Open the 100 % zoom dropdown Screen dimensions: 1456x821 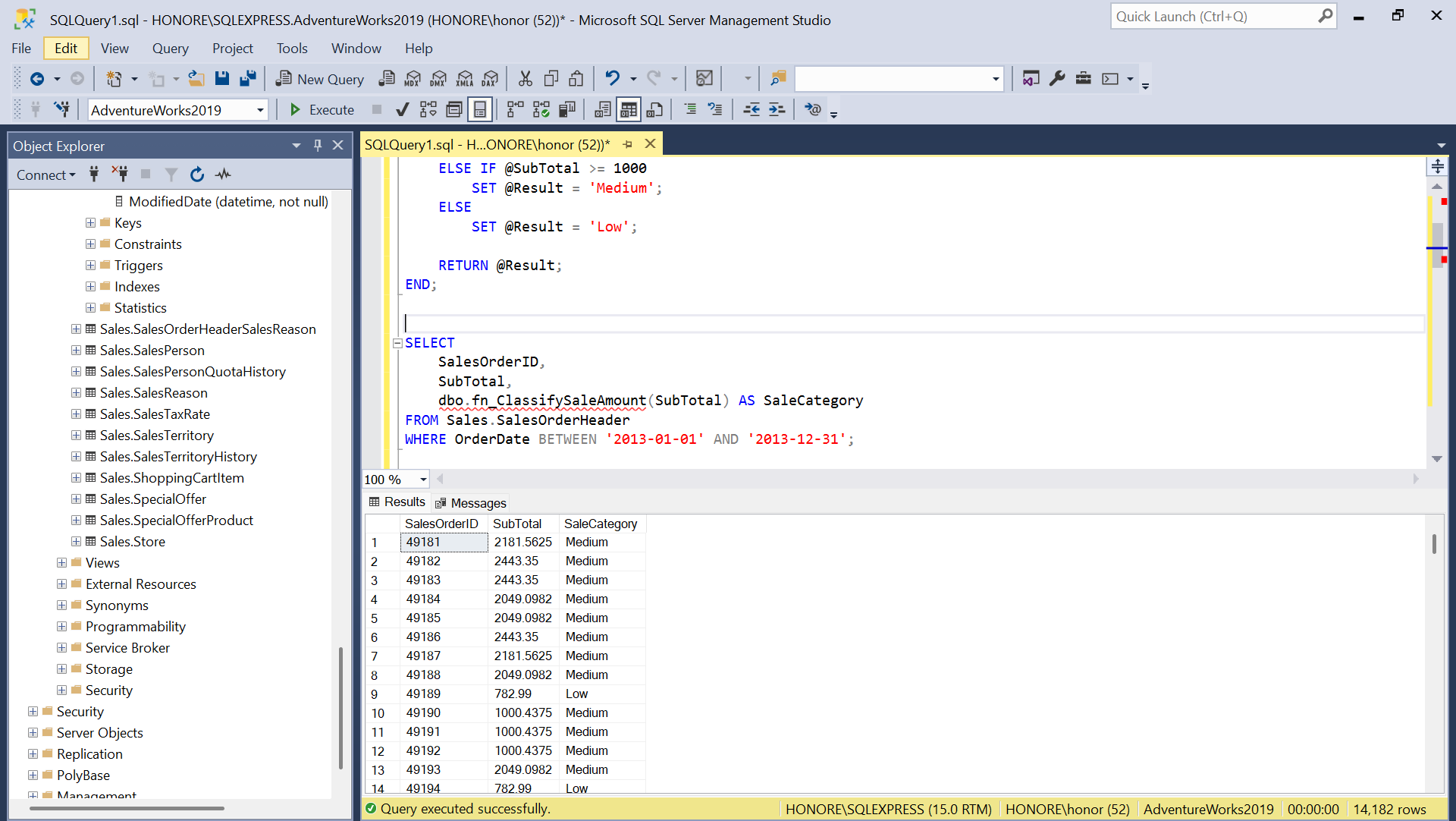423,480
